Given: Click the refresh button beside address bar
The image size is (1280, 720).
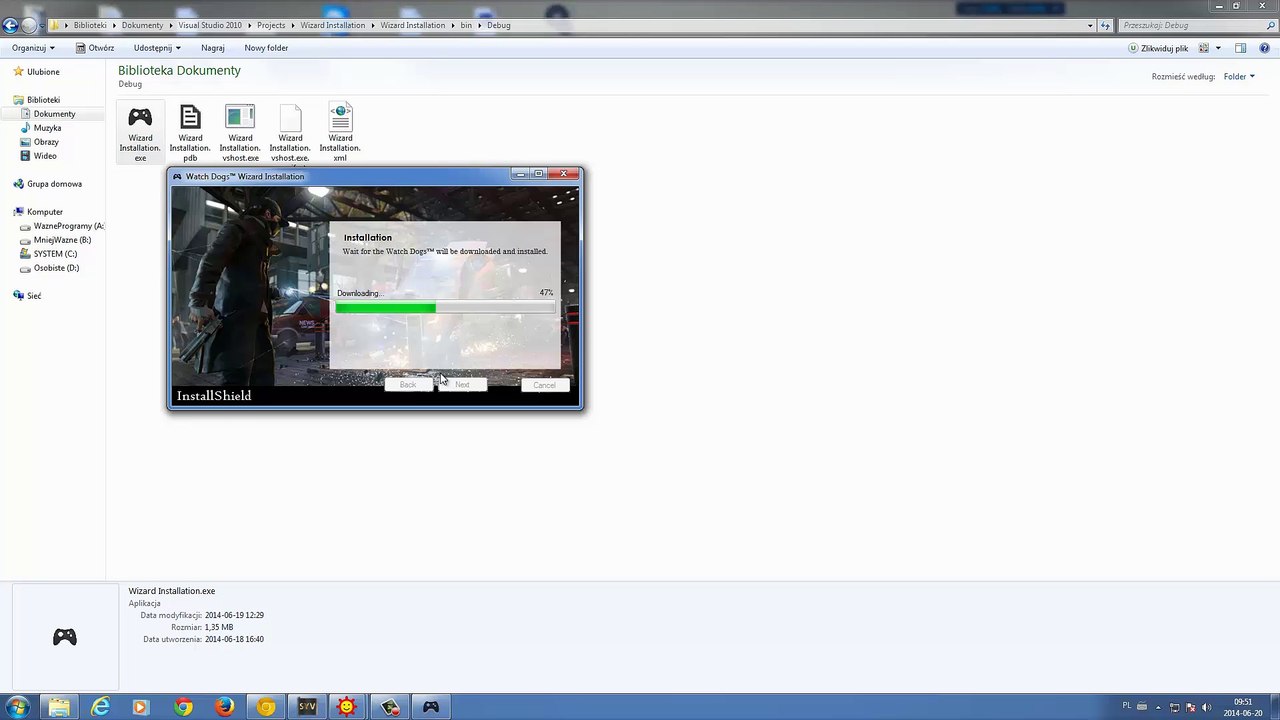Looking at the screenshot, I should coord(1105,25).
